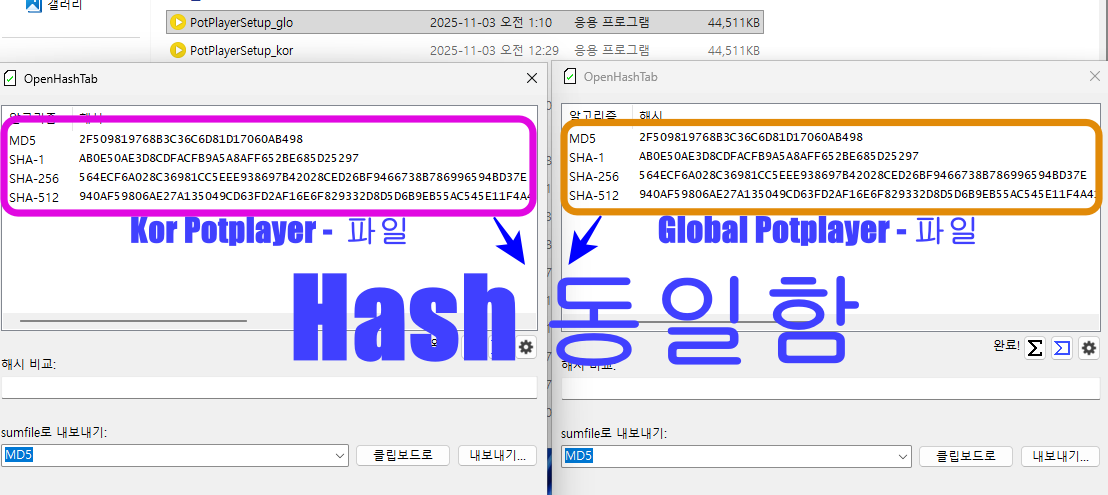This screenshot has width=1108, height=495.
Task: Click '내보내기...' button in left window
Action: pyautogui.click(x=498, y=456)
